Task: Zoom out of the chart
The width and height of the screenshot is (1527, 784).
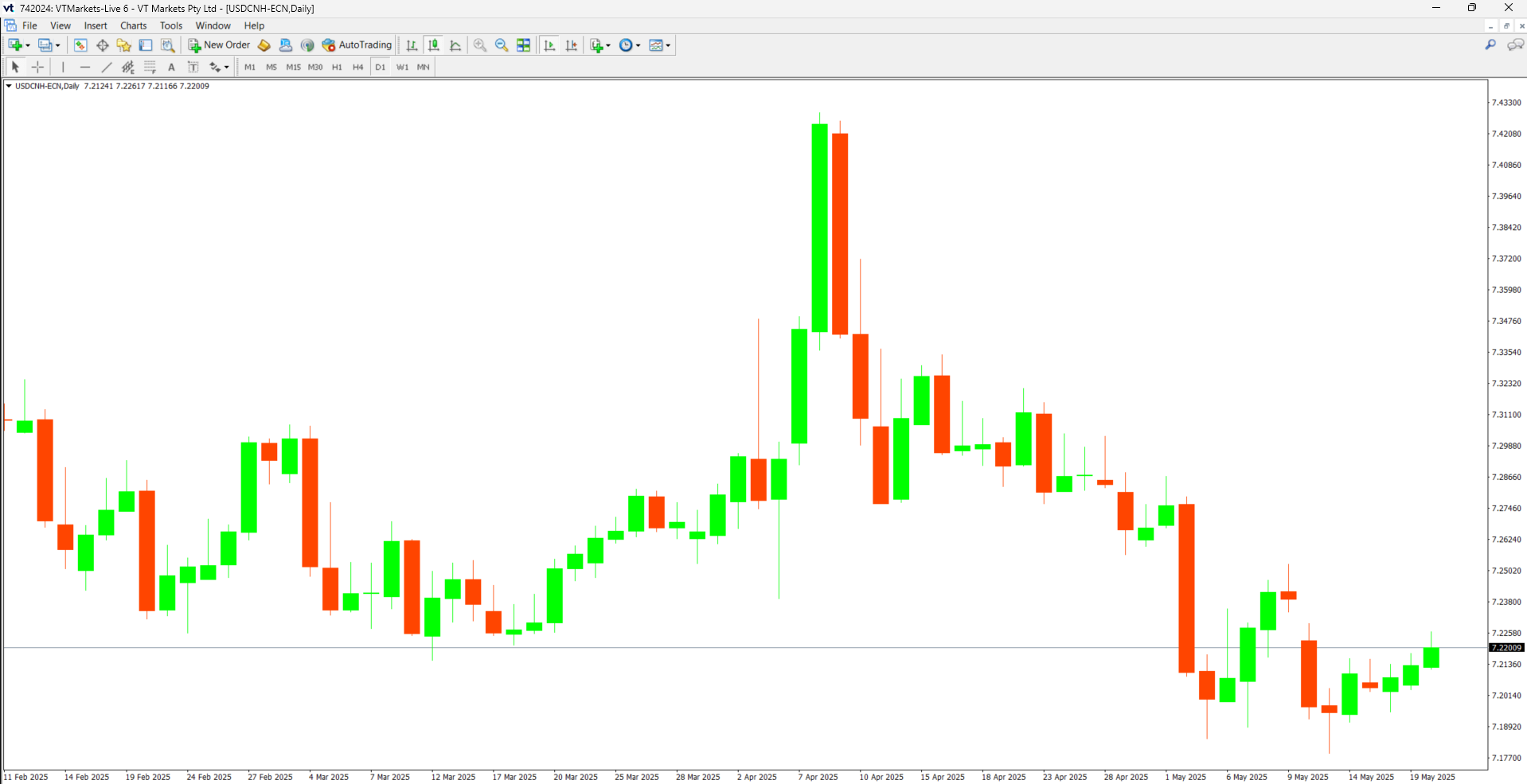Action: 502,45
